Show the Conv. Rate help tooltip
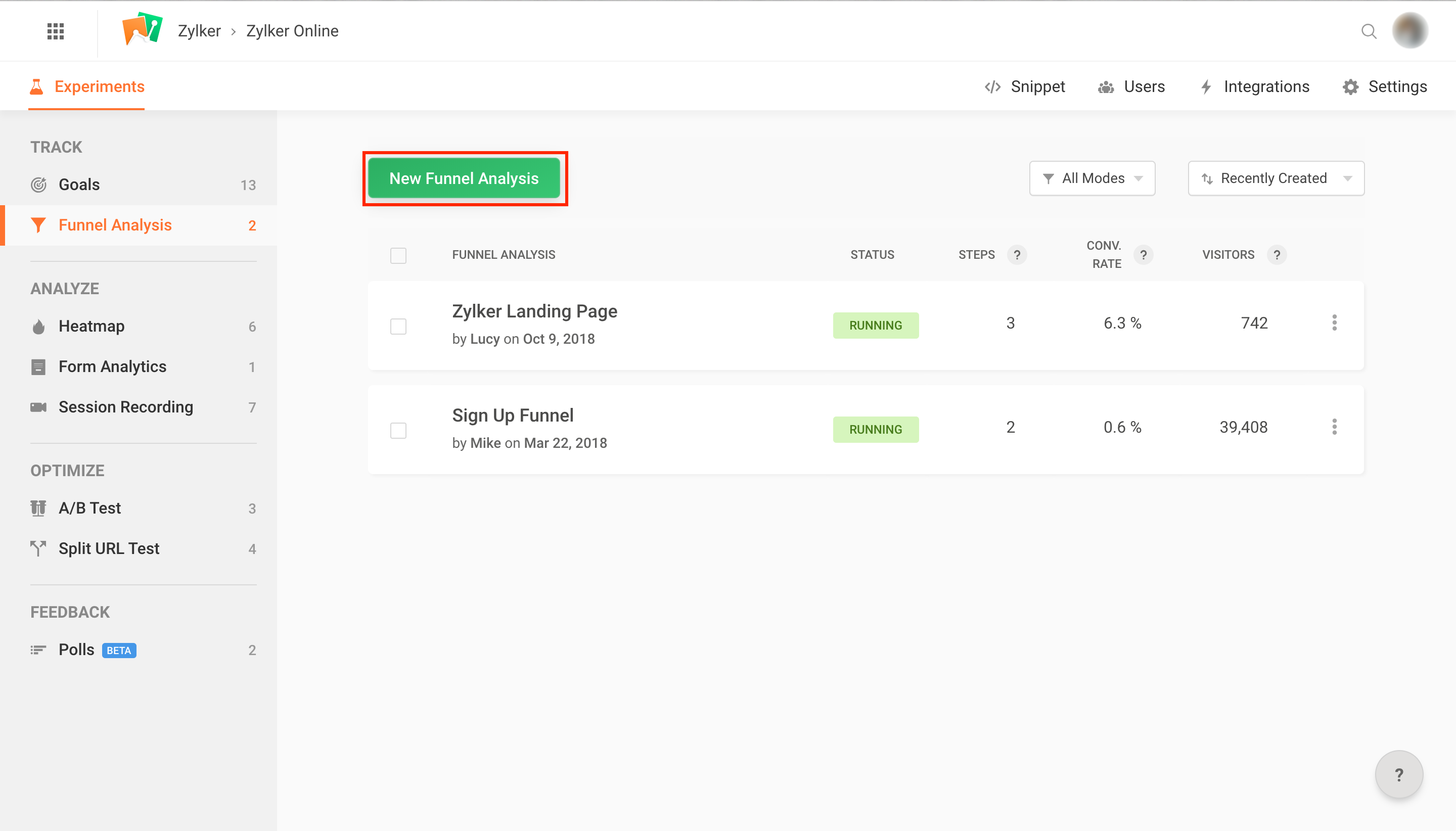 (1143, 255)
